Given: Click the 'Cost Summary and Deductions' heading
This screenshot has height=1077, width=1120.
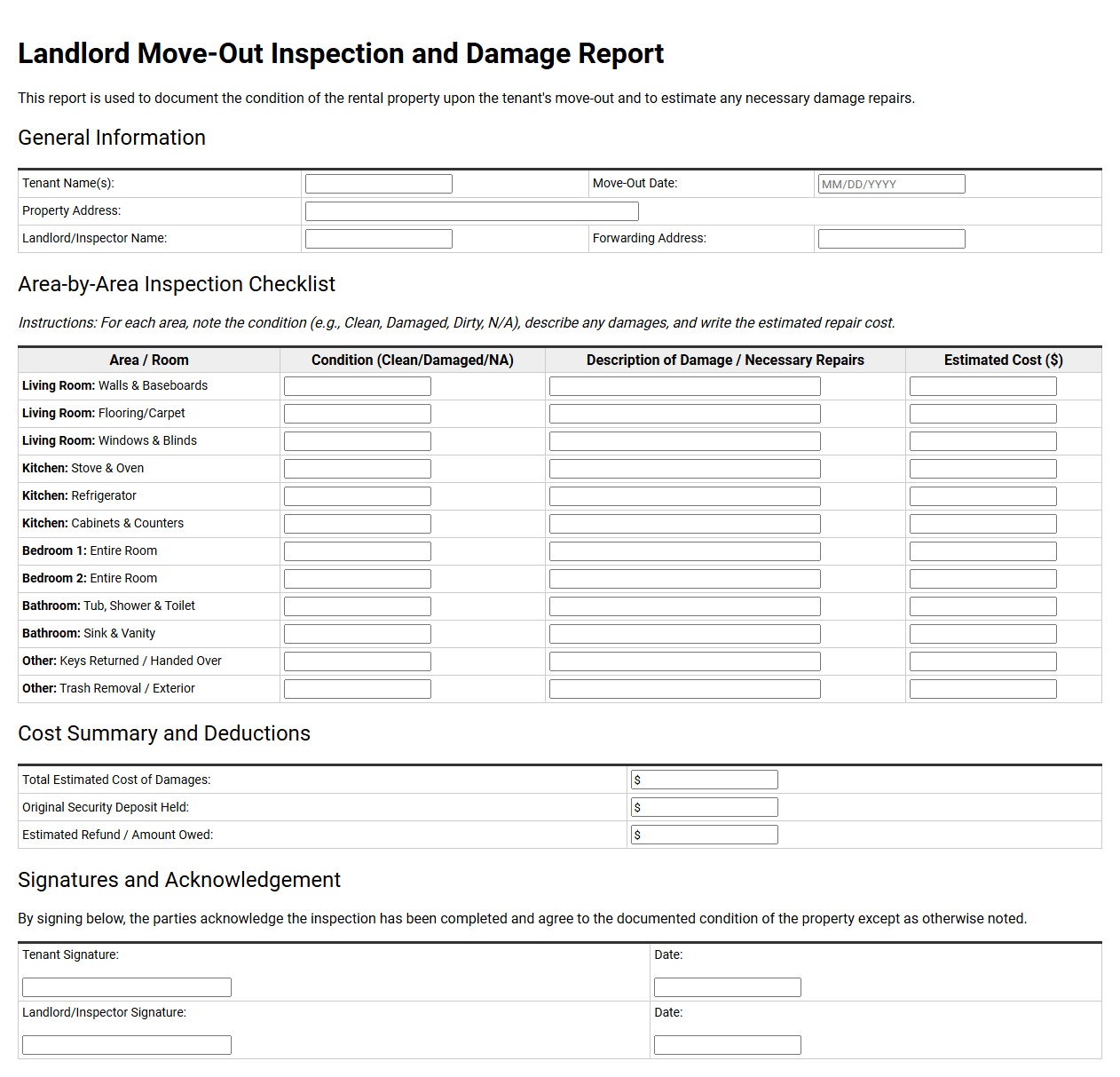Looking at the screenshot, I should coord(164,733).
